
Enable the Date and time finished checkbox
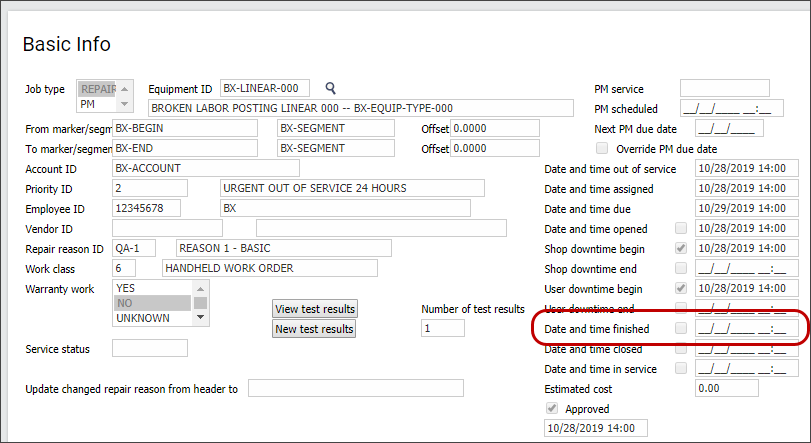681,328
